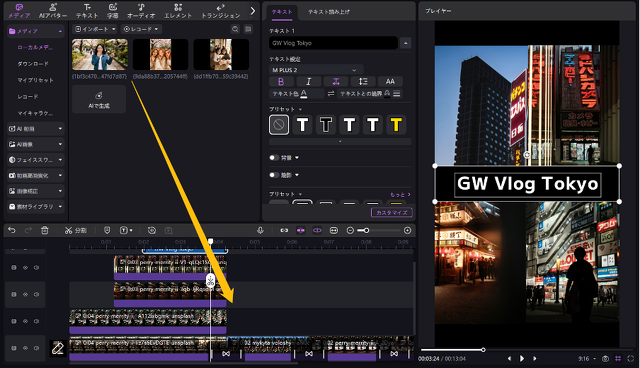Switch to the テキスト tab in top bar

(x=87, y=11)
